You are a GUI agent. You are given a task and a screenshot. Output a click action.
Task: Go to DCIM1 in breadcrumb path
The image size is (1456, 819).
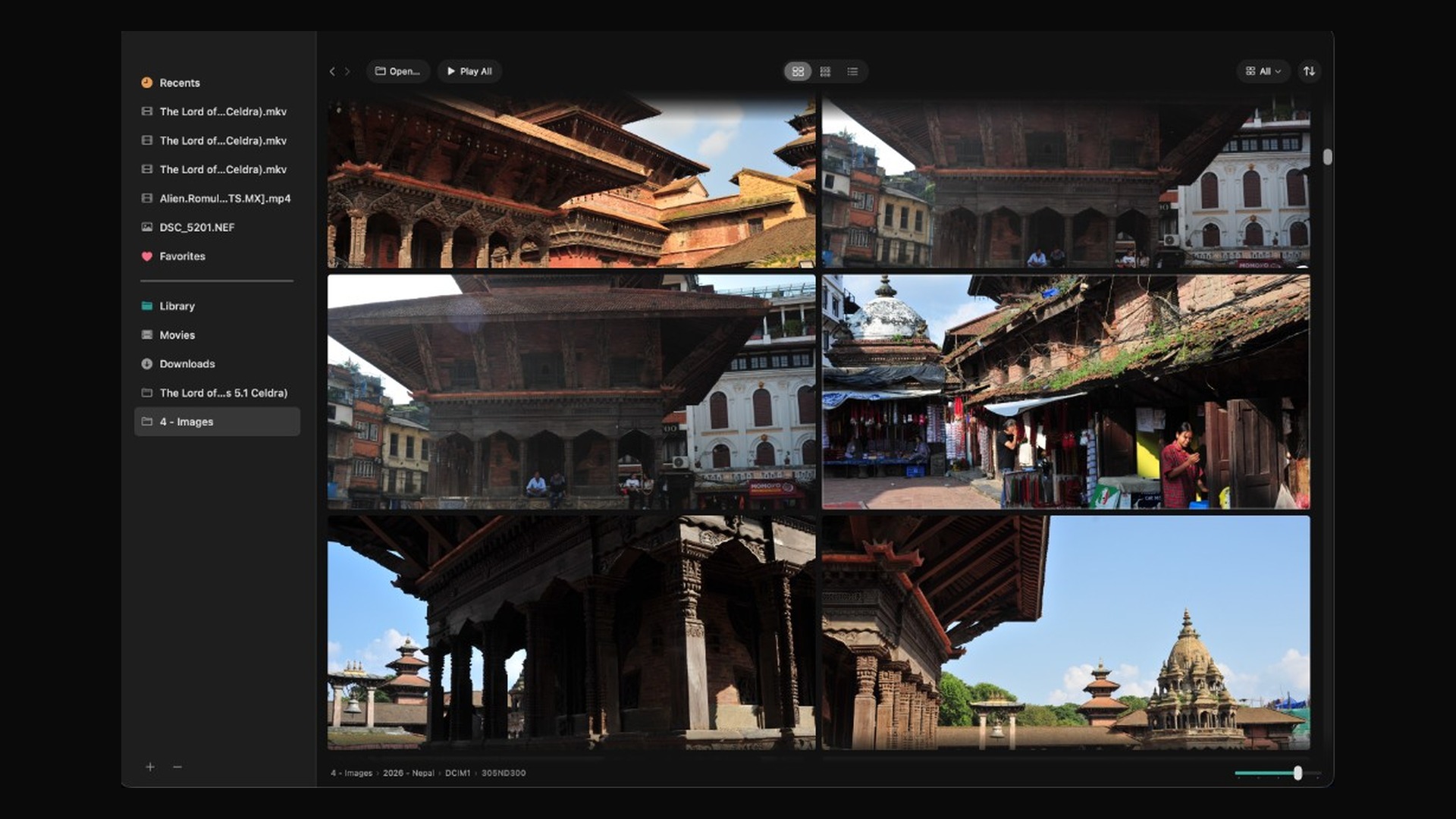pos(457,773)
